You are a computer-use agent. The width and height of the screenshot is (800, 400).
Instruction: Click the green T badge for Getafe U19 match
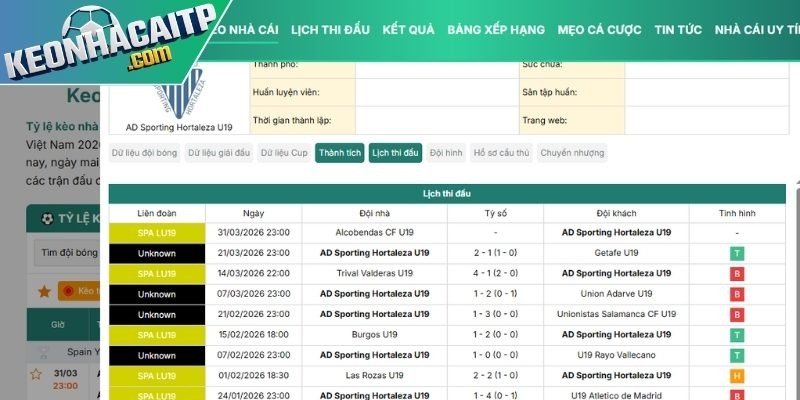pos(737,253)
